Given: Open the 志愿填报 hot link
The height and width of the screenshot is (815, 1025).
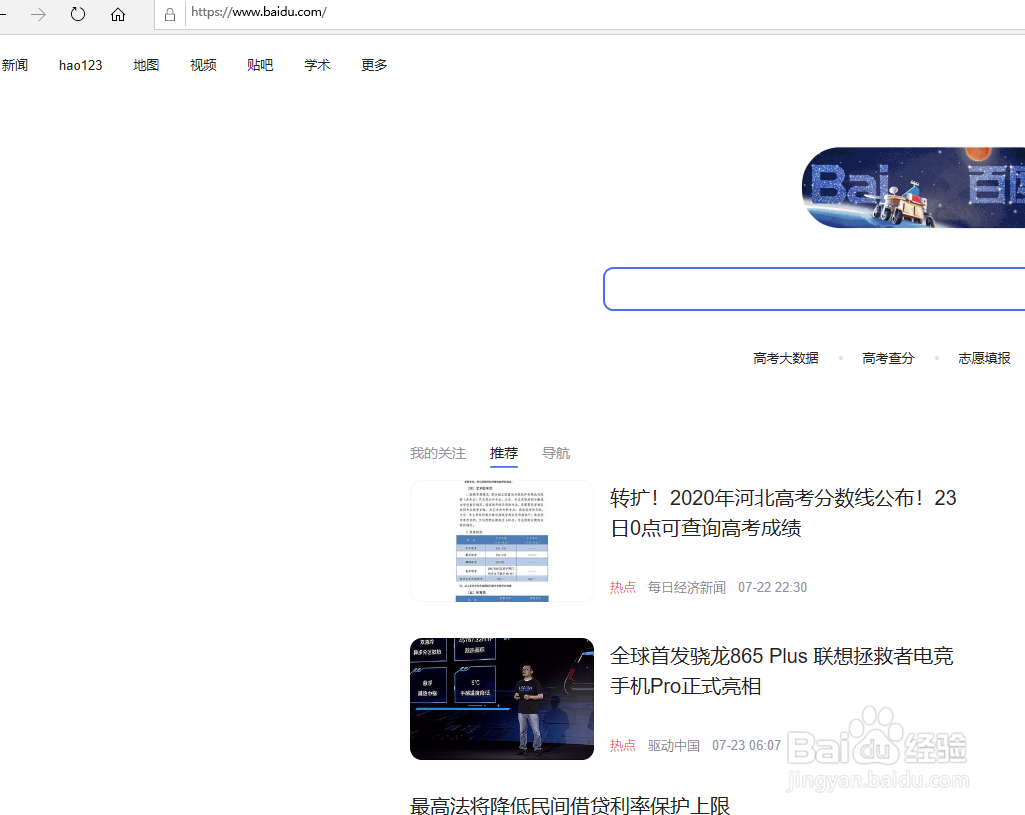Looking at the screenshot, I should click(984, 358).
